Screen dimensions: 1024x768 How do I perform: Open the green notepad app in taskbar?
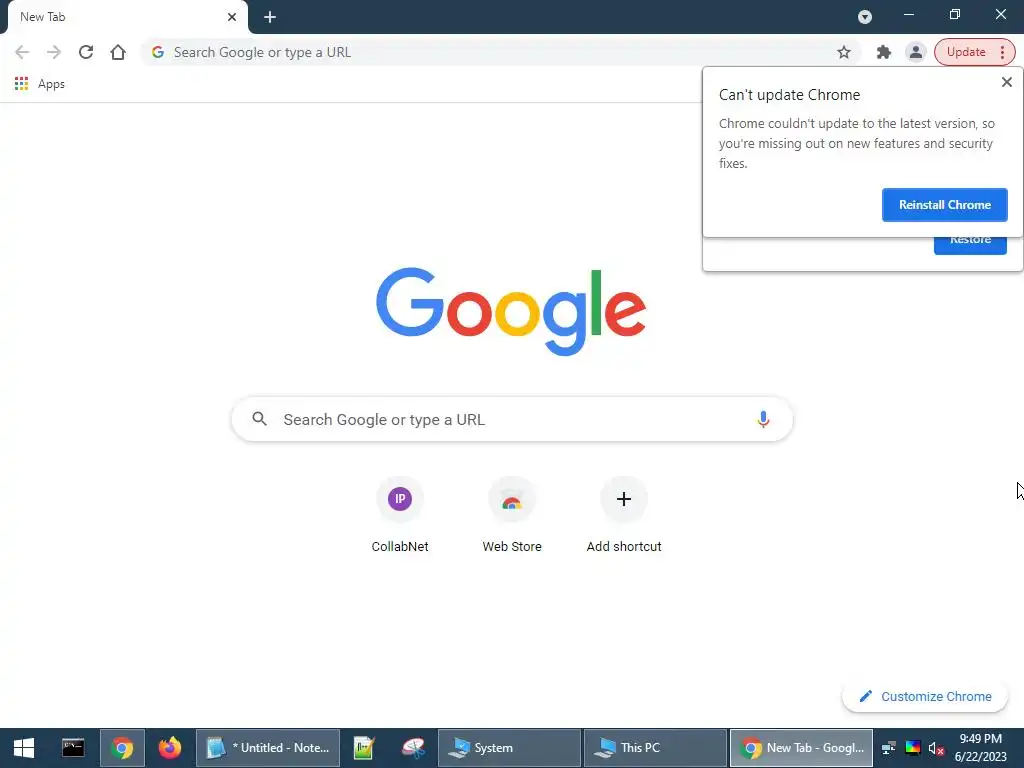click(364, 748)
